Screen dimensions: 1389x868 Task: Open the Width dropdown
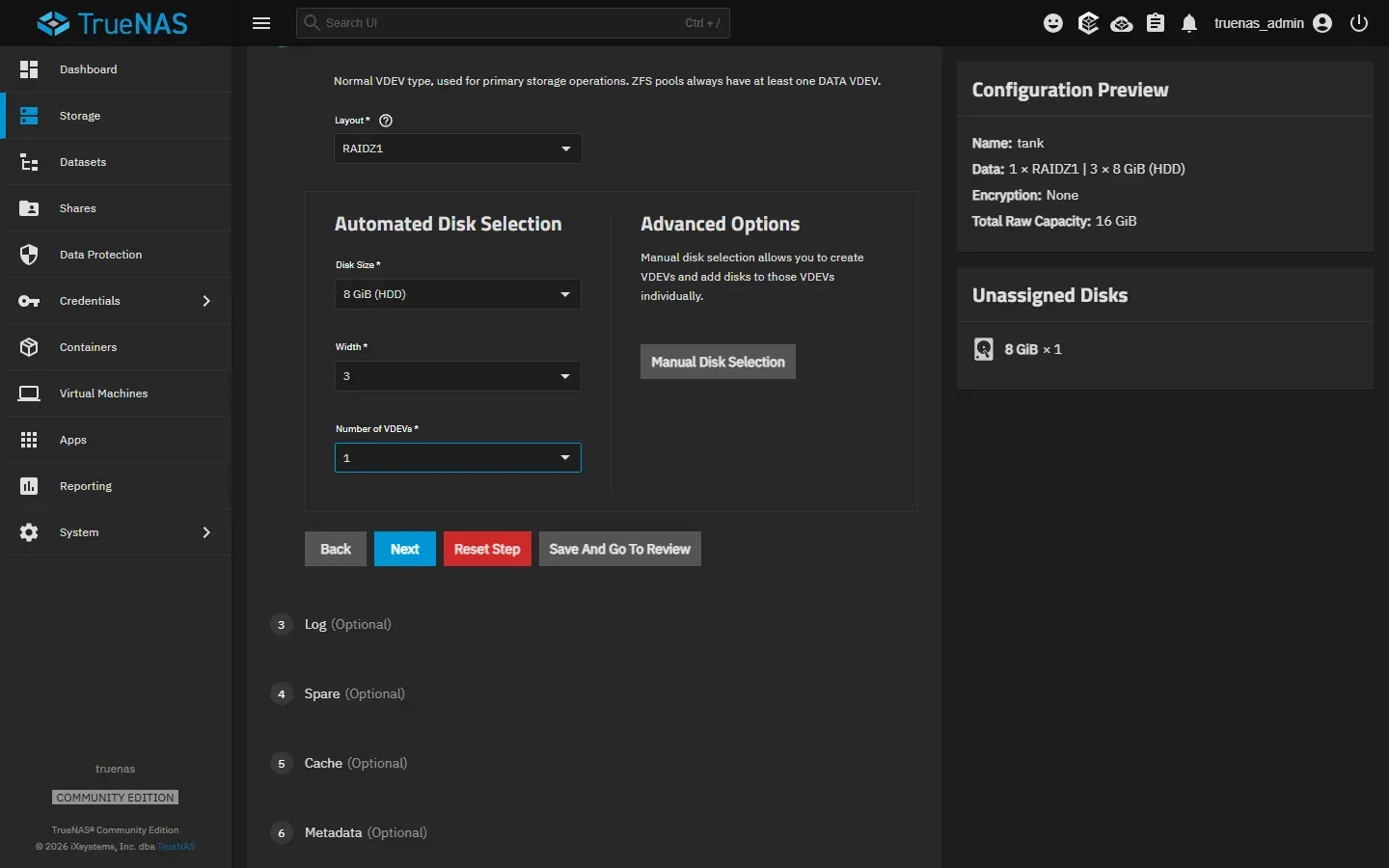[458, 376]
